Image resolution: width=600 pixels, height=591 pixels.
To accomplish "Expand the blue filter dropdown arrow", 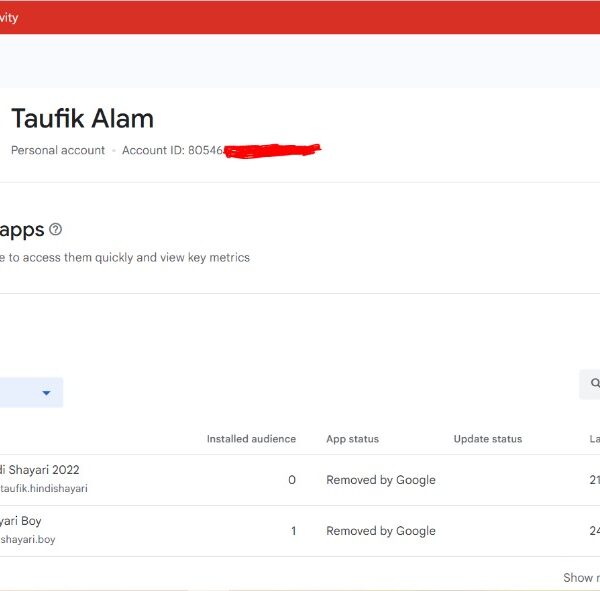I will coord(46,393).
